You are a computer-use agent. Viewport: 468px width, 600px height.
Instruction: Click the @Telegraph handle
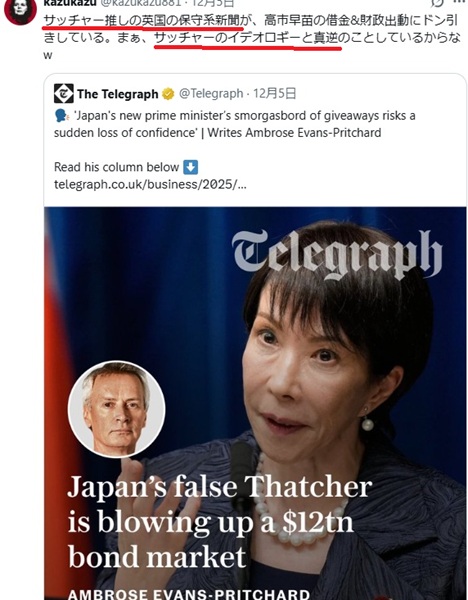(211, 93)
